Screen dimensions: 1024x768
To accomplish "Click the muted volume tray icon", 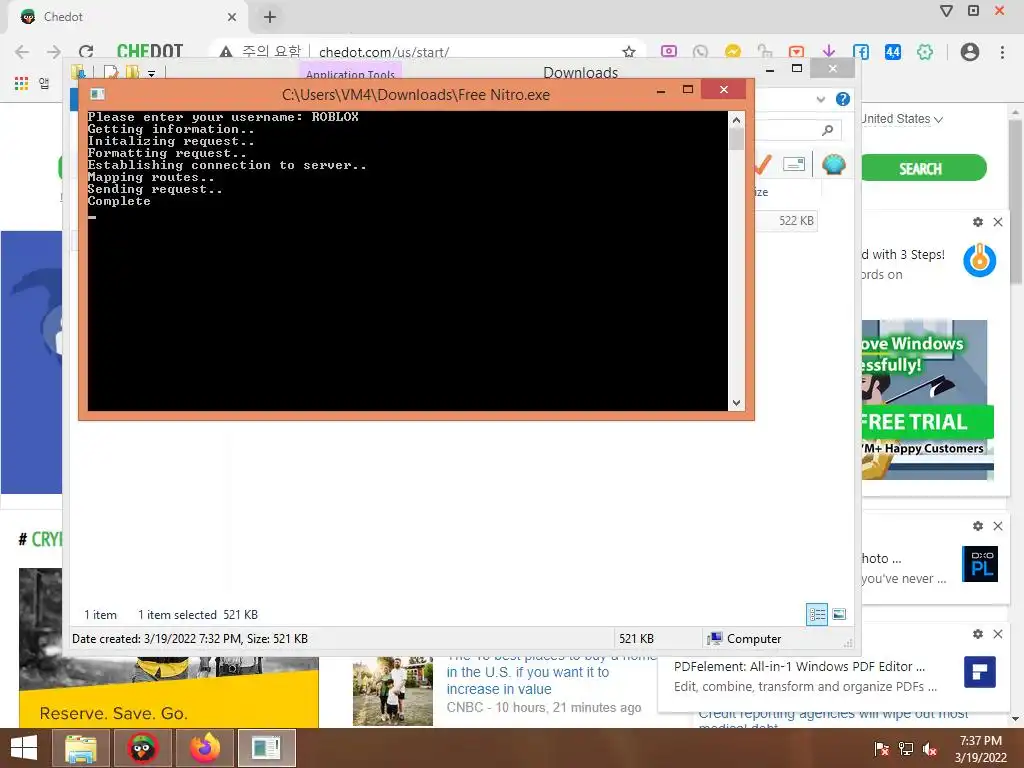I will click(x=929, y=749).
